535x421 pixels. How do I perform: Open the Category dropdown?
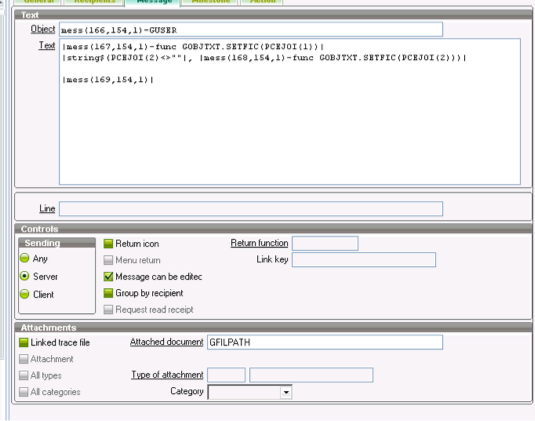[286, 392]
